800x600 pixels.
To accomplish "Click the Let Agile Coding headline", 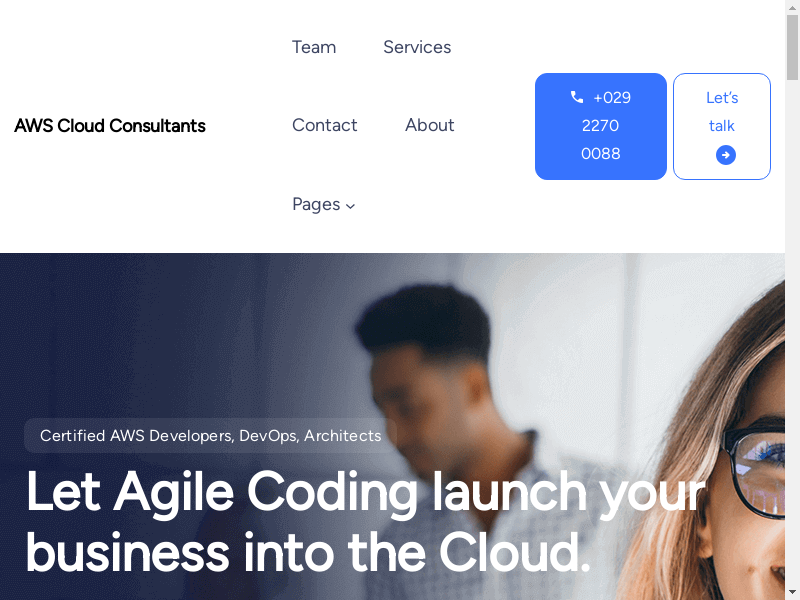I will (365, 522).
